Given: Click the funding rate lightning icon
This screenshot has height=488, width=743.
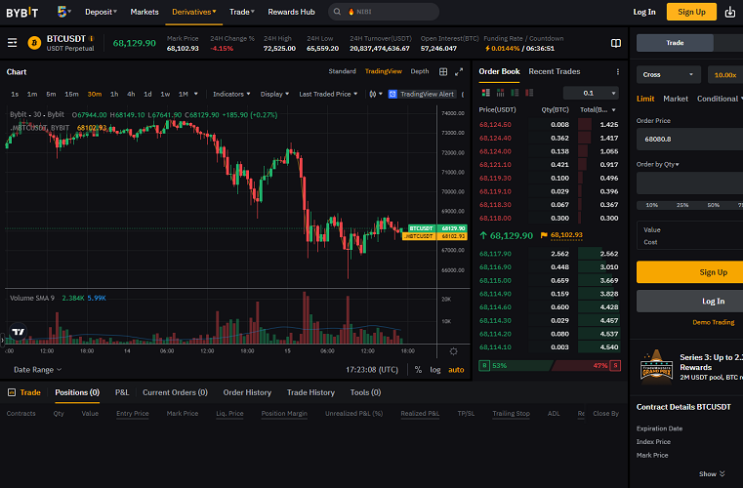Looking at the screenshot, I should [x=487, y=48].
